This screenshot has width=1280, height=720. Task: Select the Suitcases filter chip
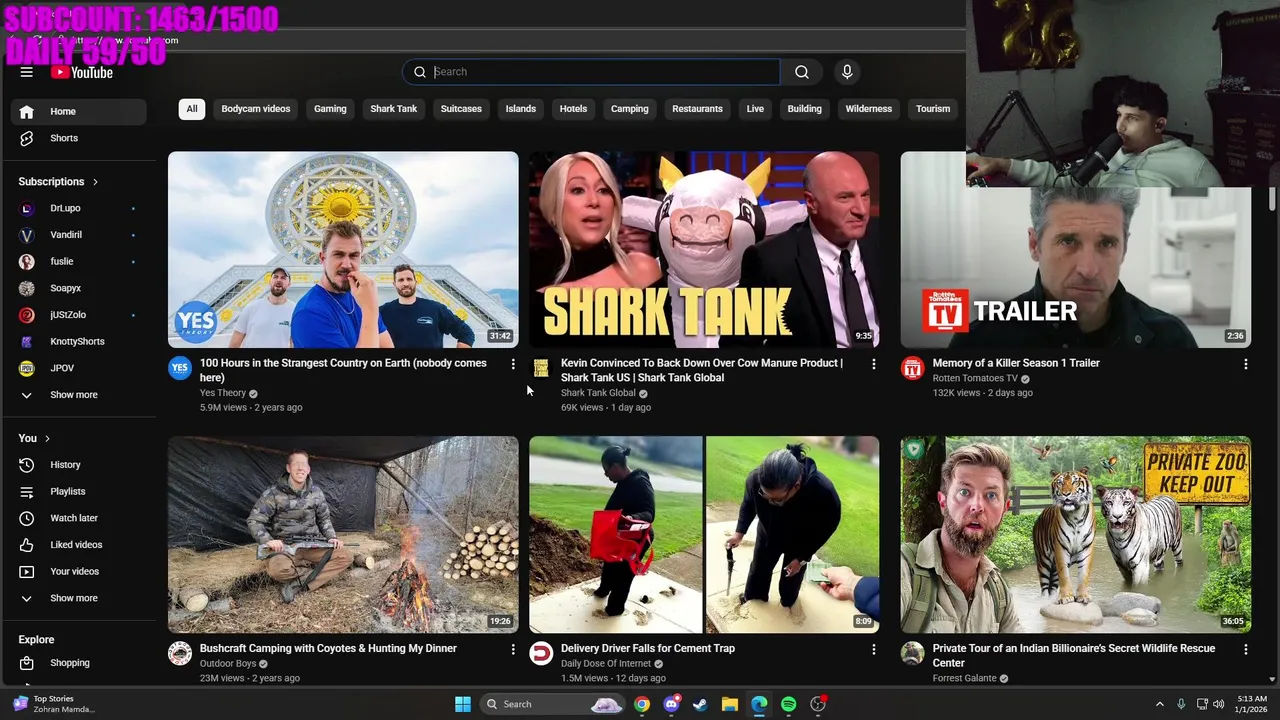pyautogui.click(x=461, y=109)
